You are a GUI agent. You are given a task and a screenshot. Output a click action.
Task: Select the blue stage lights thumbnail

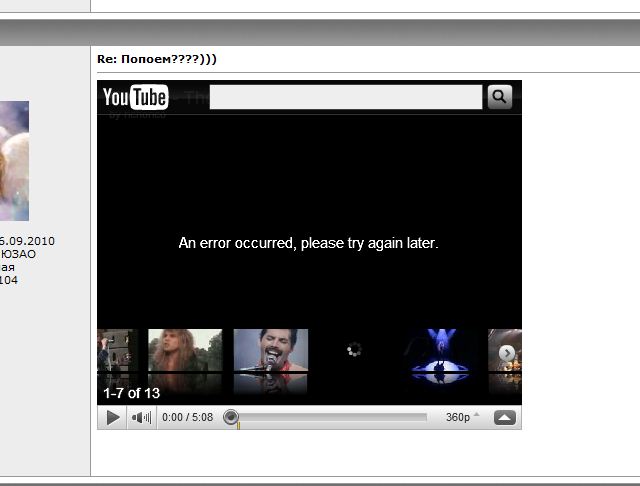(440, 361)
